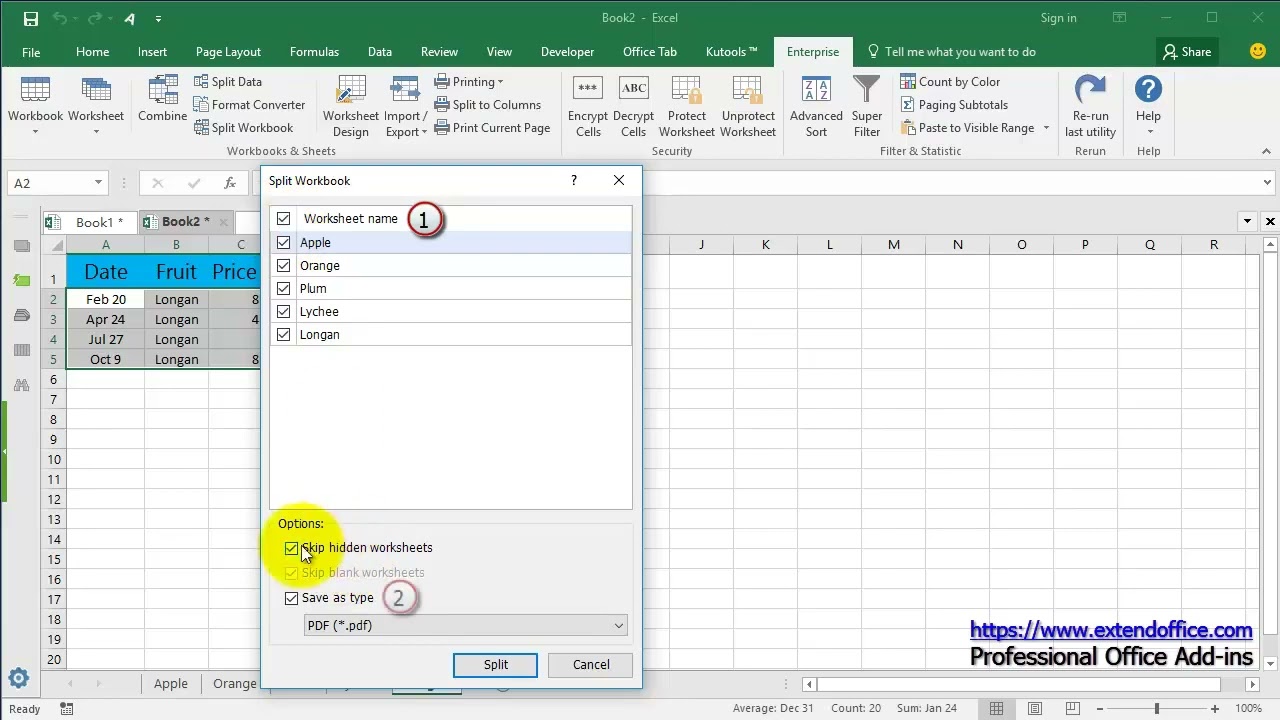
Task: Click the zoom slider in status bar
Action: coord(1157,709)
